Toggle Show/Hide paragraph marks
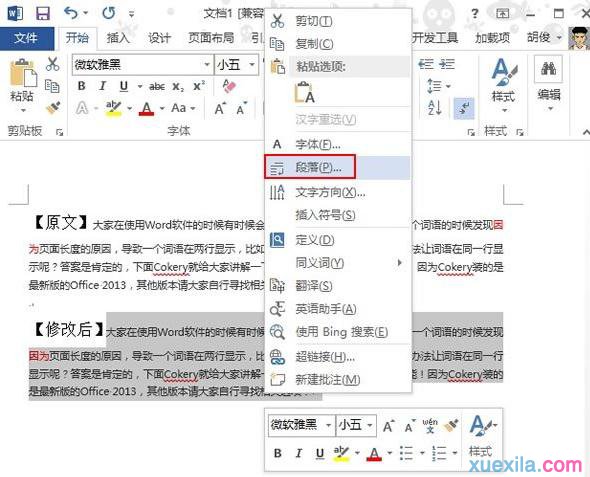 click(464, 108)
